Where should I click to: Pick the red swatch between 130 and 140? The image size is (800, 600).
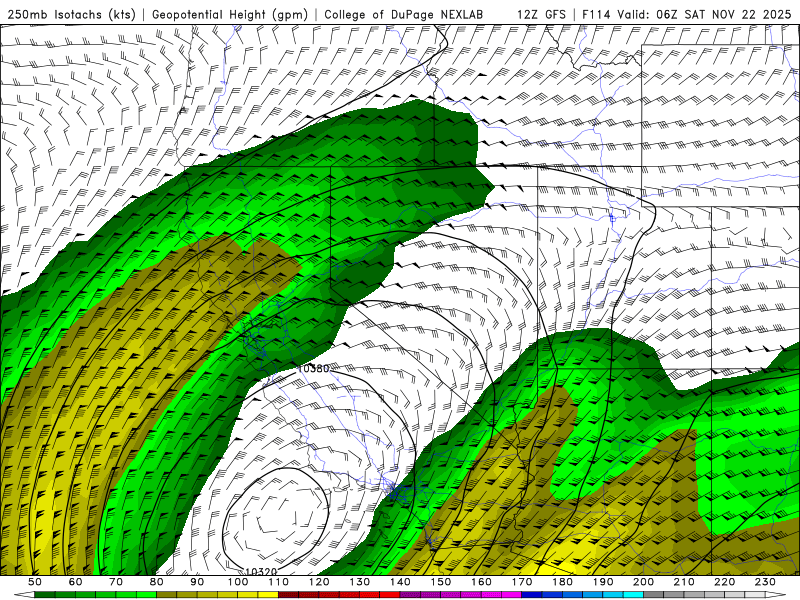tap(390, 594)
